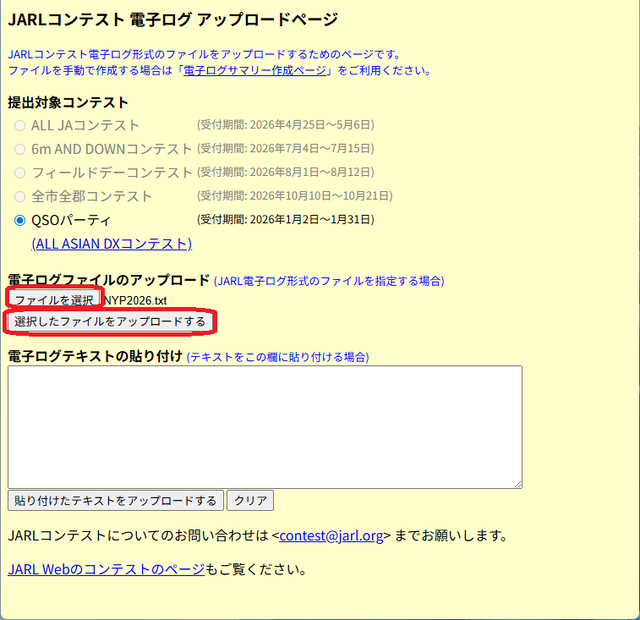Click the note テキストをこの欄に貼り付ける場合
This screenshot has height=620, width=640.
pos(278,357)
